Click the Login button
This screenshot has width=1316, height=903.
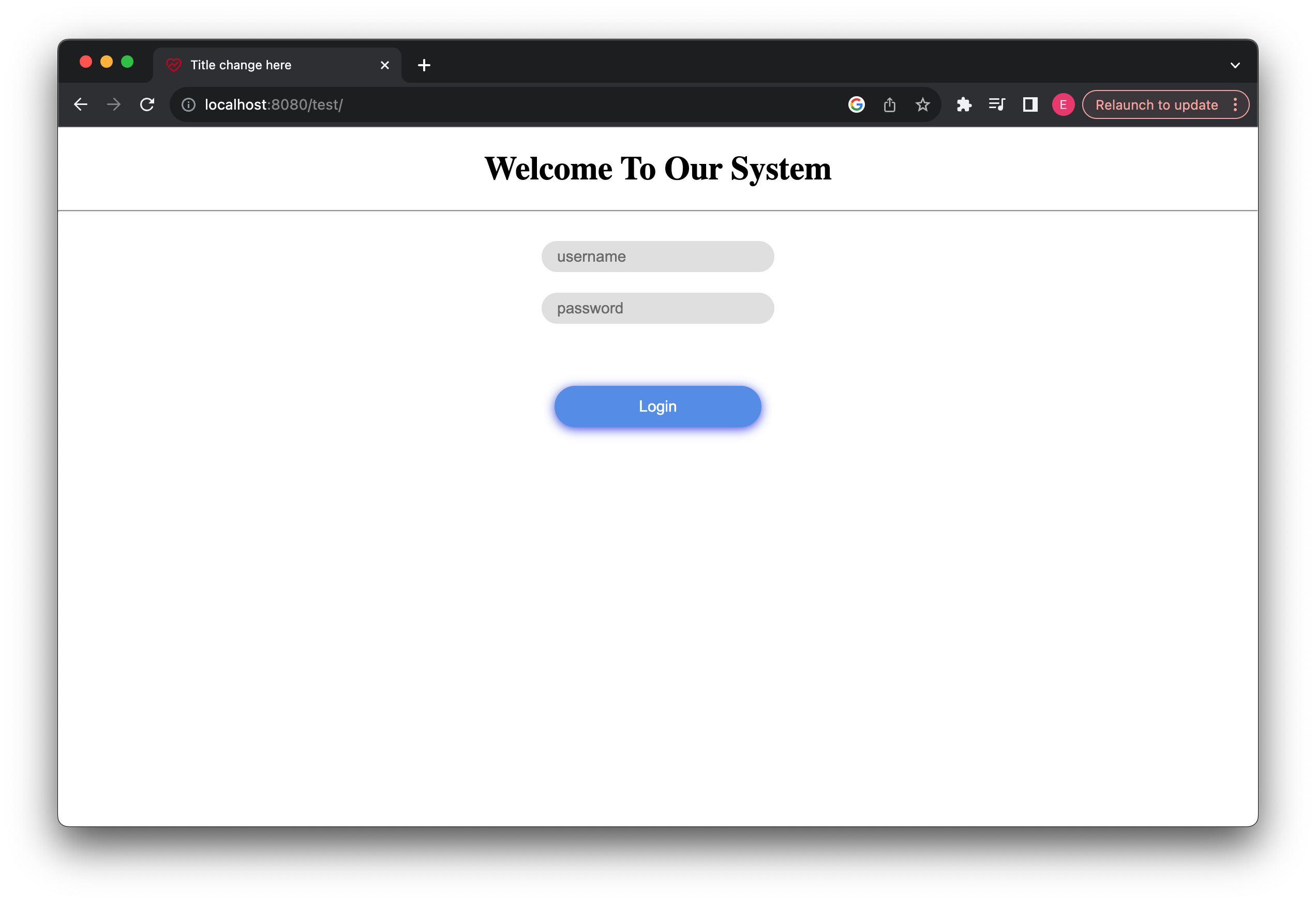click(x=657, y=406)
